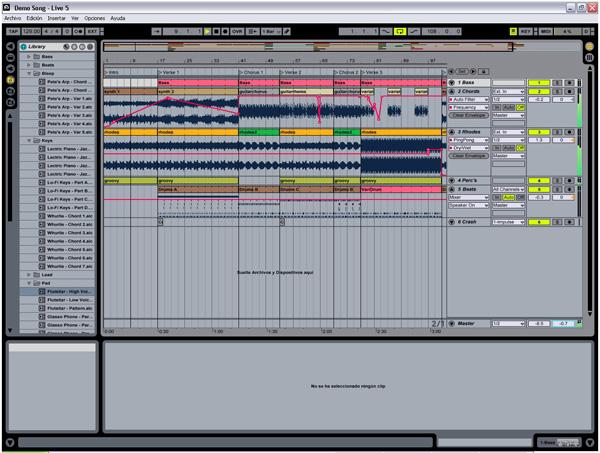Click the Set locator button
The width and height of the screenshot is (600, 453).
[462, 72]
